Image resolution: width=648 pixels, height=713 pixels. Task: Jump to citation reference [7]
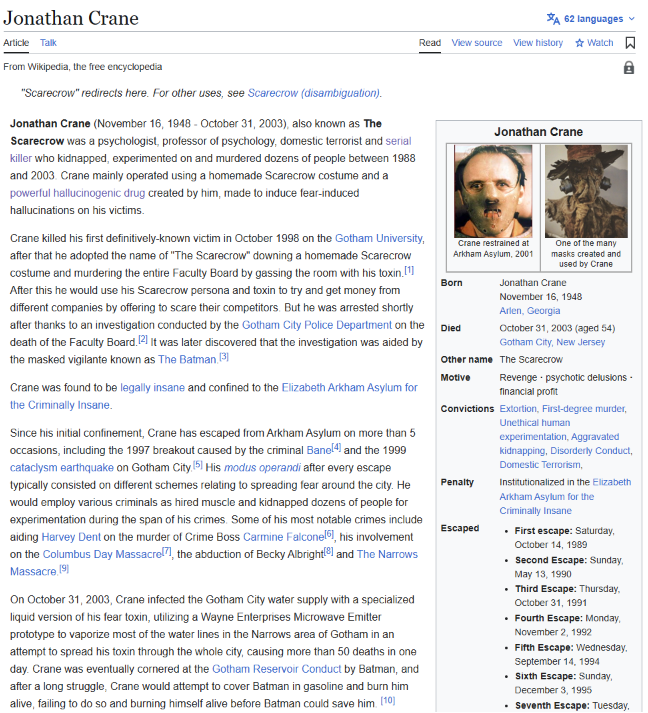pyautogui.click(x=167, y=551)
